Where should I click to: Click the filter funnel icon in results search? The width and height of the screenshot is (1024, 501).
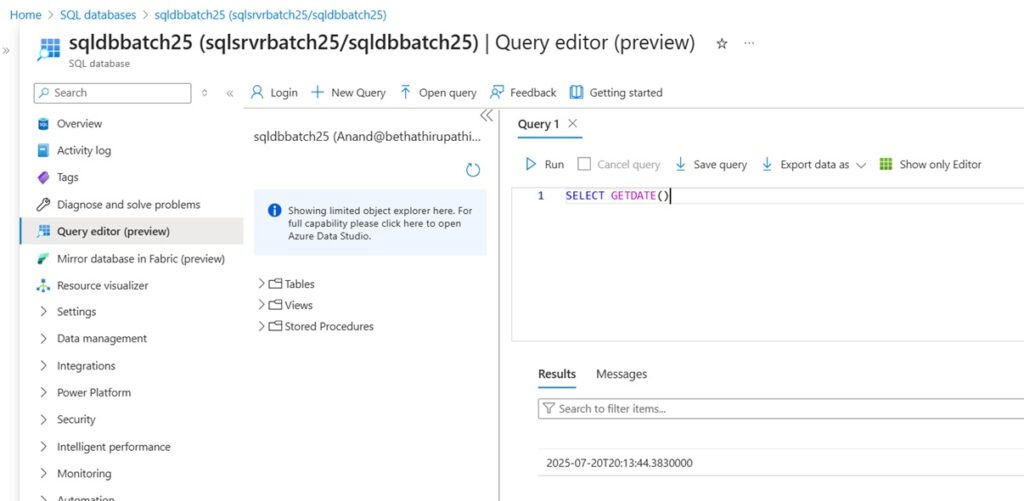(x=549, y=409)
